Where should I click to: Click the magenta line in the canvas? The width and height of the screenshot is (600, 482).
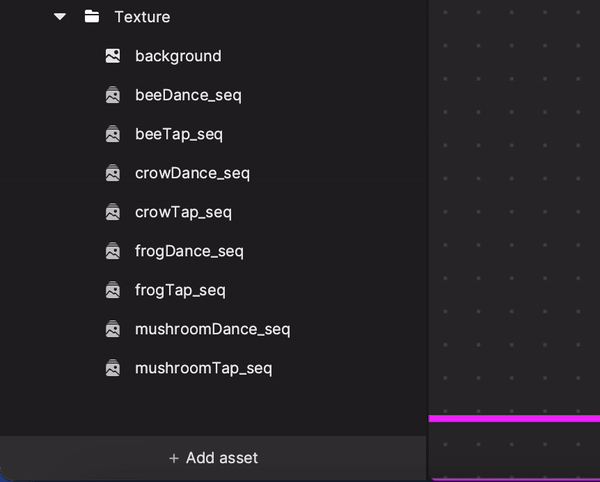pos(514,418)
